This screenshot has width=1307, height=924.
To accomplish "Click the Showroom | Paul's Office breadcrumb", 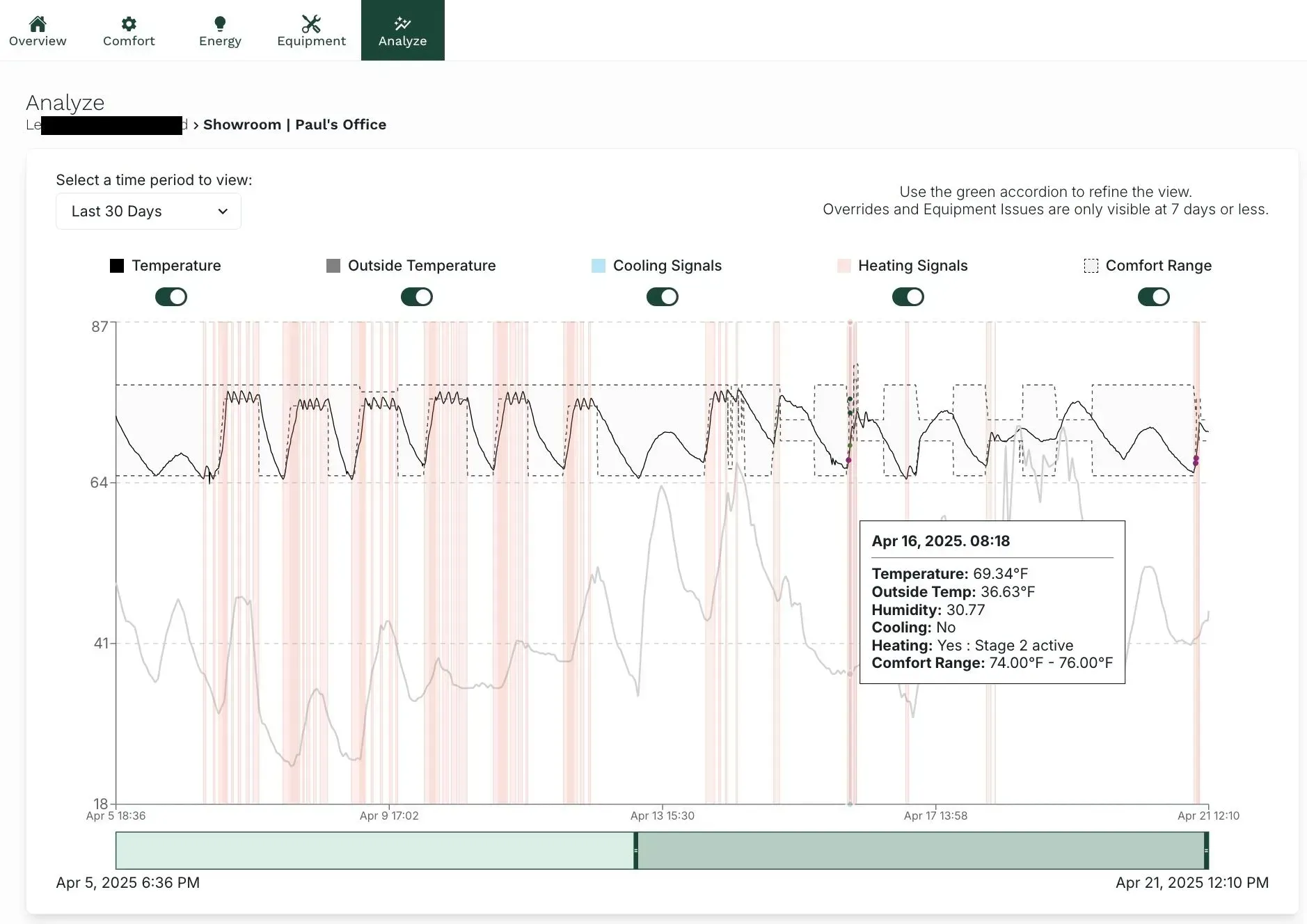I will (294, 125).
